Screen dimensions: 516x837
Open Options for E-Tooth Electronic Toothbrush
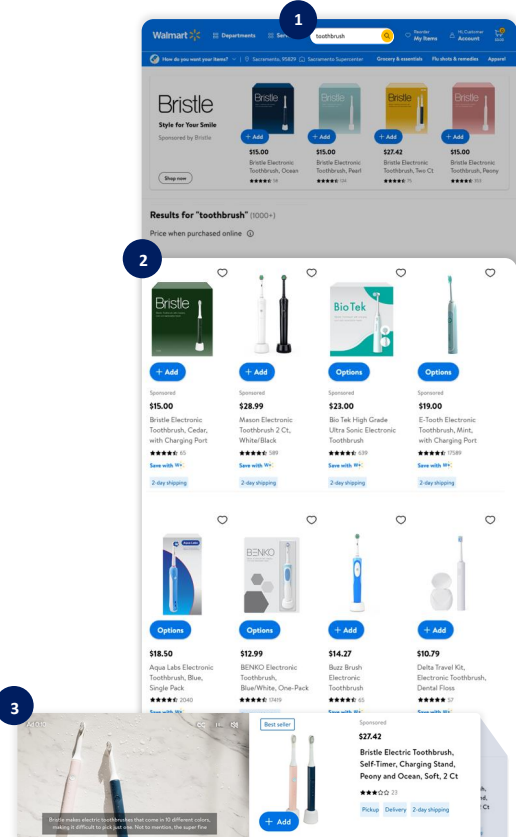438,372
